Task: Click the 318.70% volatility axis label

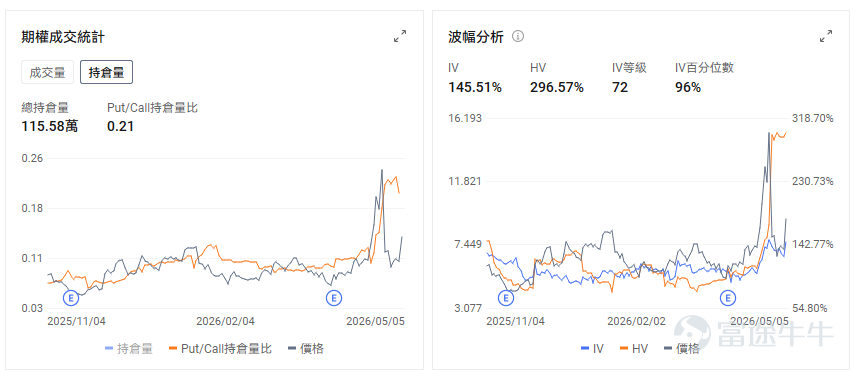Action: pyautogui.click(x=814, y=118)
